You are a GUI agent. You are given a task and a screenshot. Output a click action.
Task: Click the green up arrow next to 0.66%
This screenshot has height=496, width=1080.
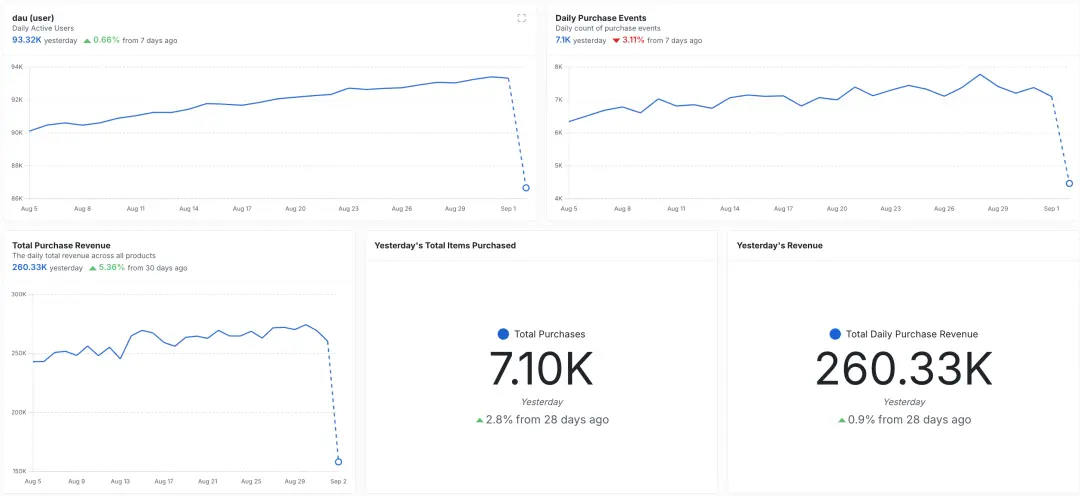tap(87, 41)
